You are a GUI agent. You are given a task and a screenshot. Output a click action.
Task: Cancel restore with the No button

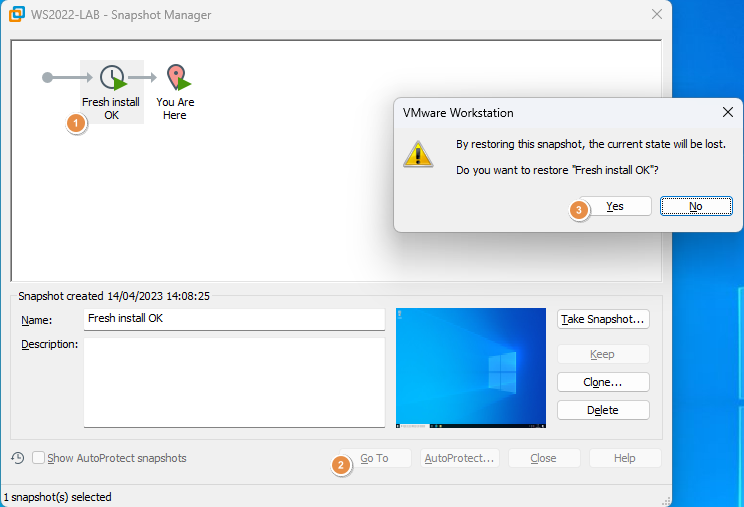[x=696, y=206]
